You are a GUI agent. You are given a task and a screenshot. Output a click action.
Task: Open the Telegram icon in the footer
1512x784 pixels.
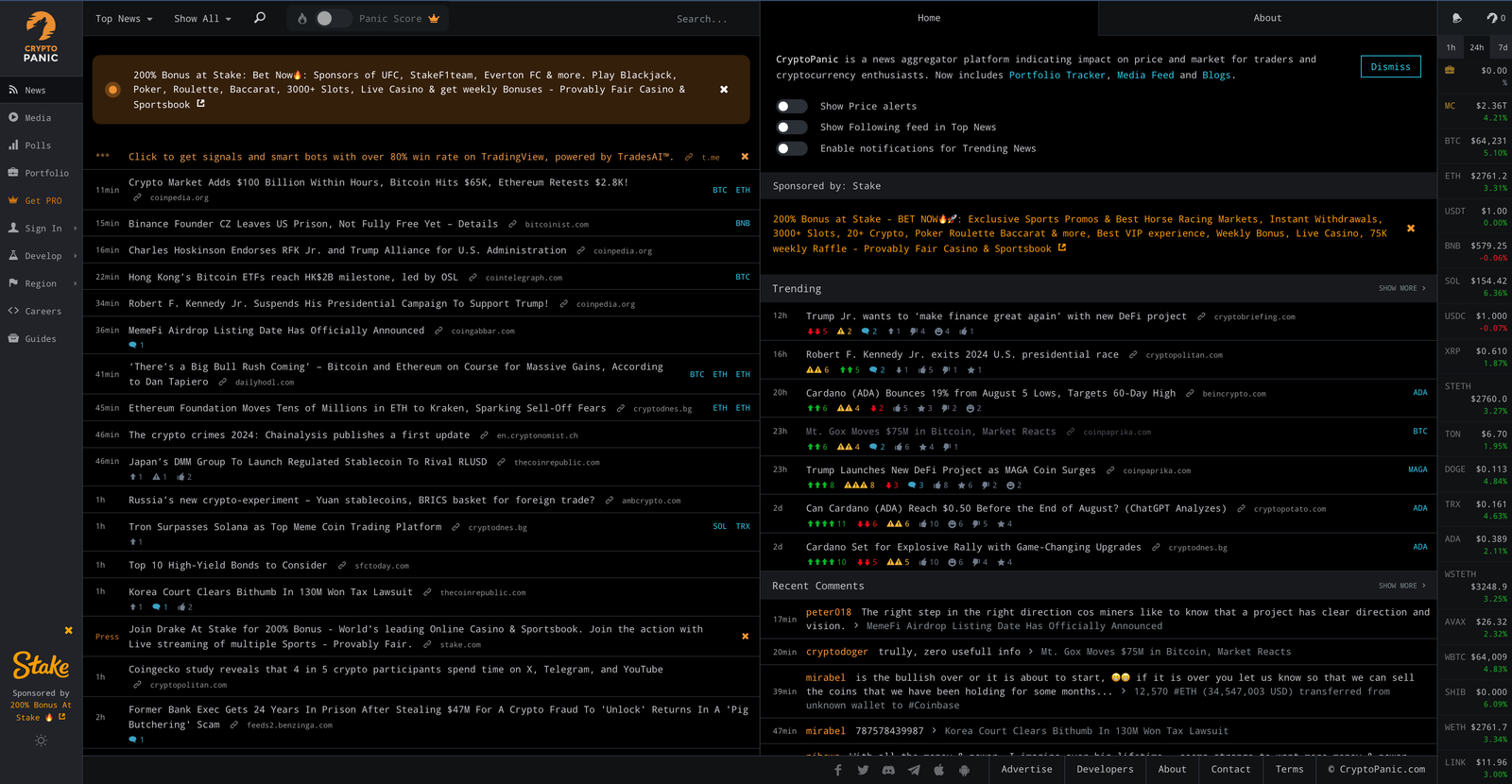(x=914, y=770)
